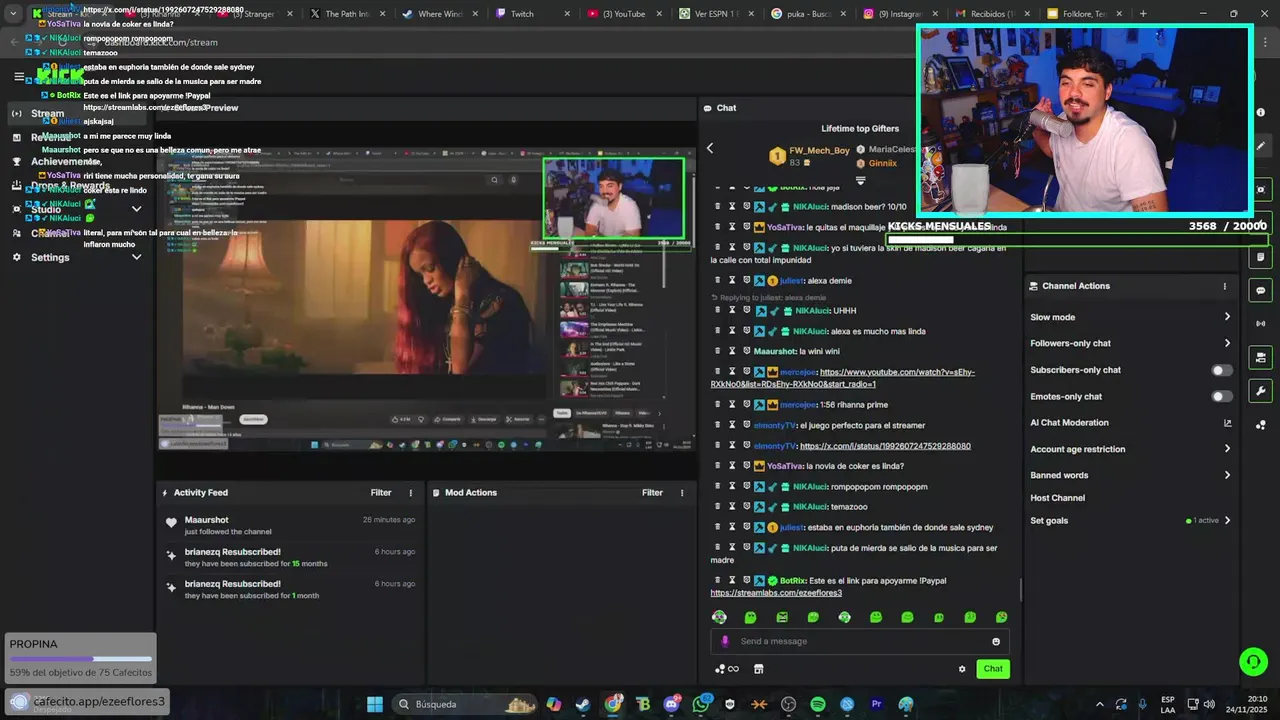
Task: Open AI Chat Moderation external link
Action: point(1227,423)
